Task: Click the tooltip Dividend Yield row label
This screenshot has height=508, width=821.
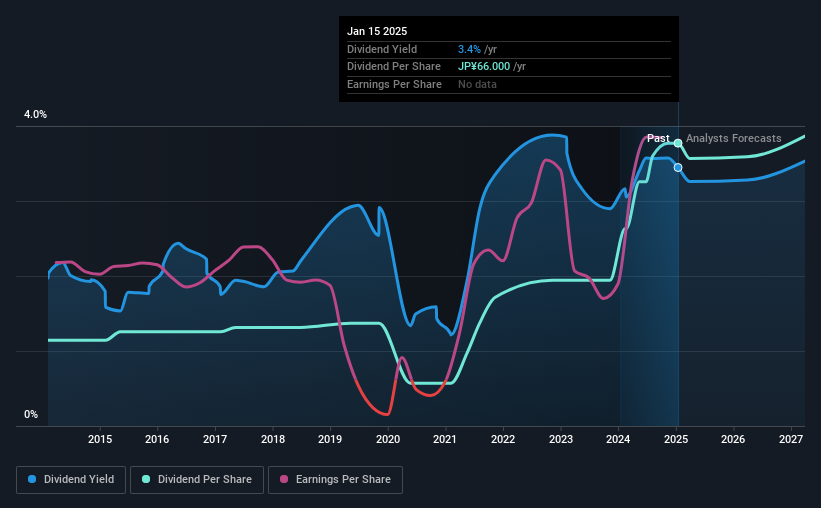Action: tap(382, 49)
